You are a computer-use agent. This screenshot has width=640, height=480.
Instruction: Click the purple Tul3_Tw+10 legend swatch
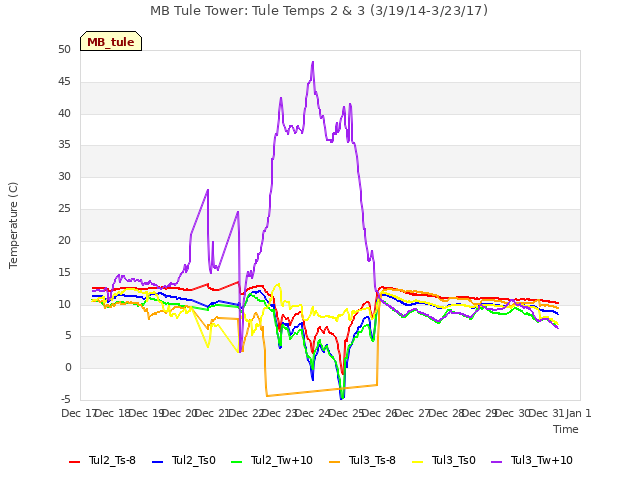click(x=497, y=462)
